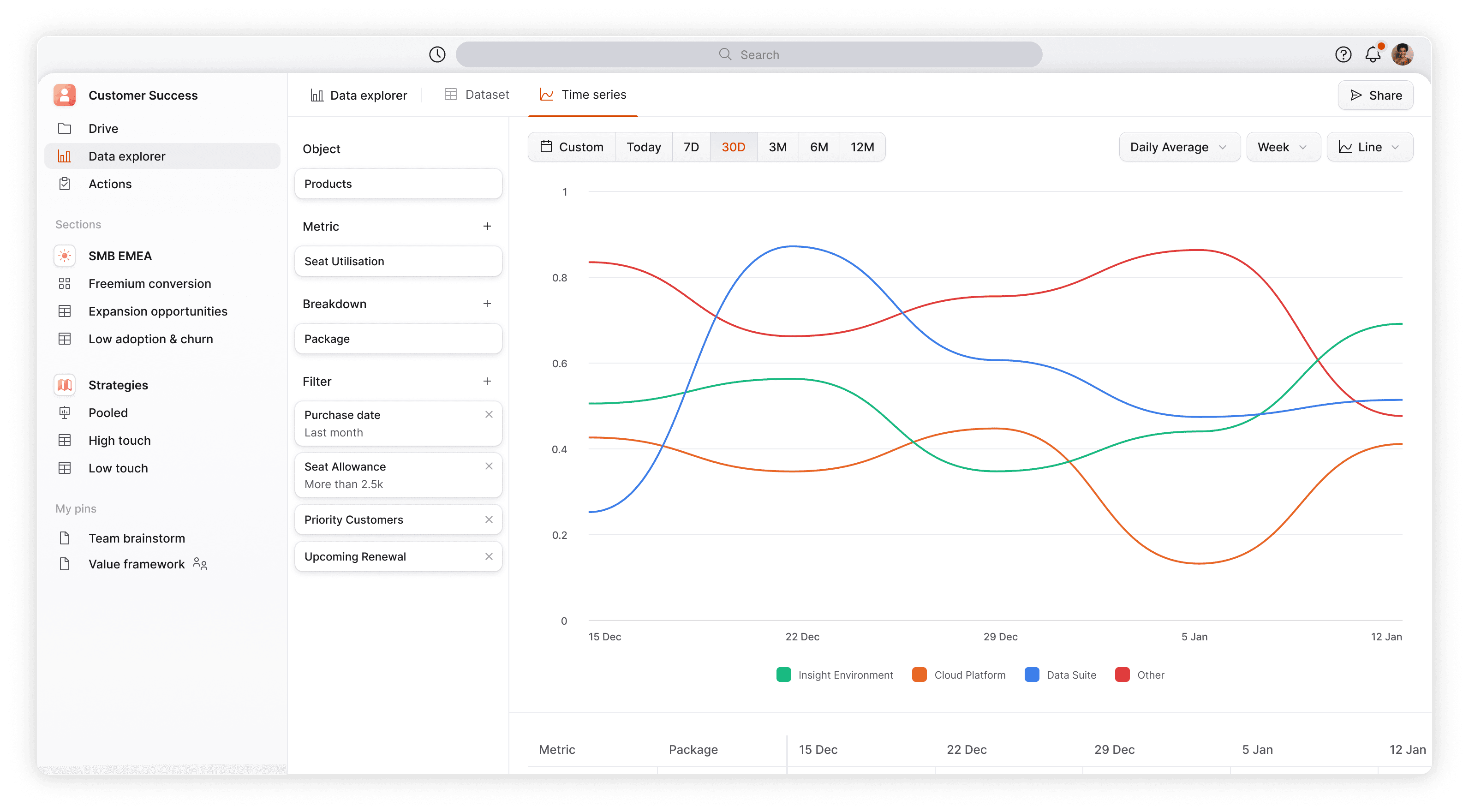
Task: Add a Filter with plus icon
Action: 486,382
